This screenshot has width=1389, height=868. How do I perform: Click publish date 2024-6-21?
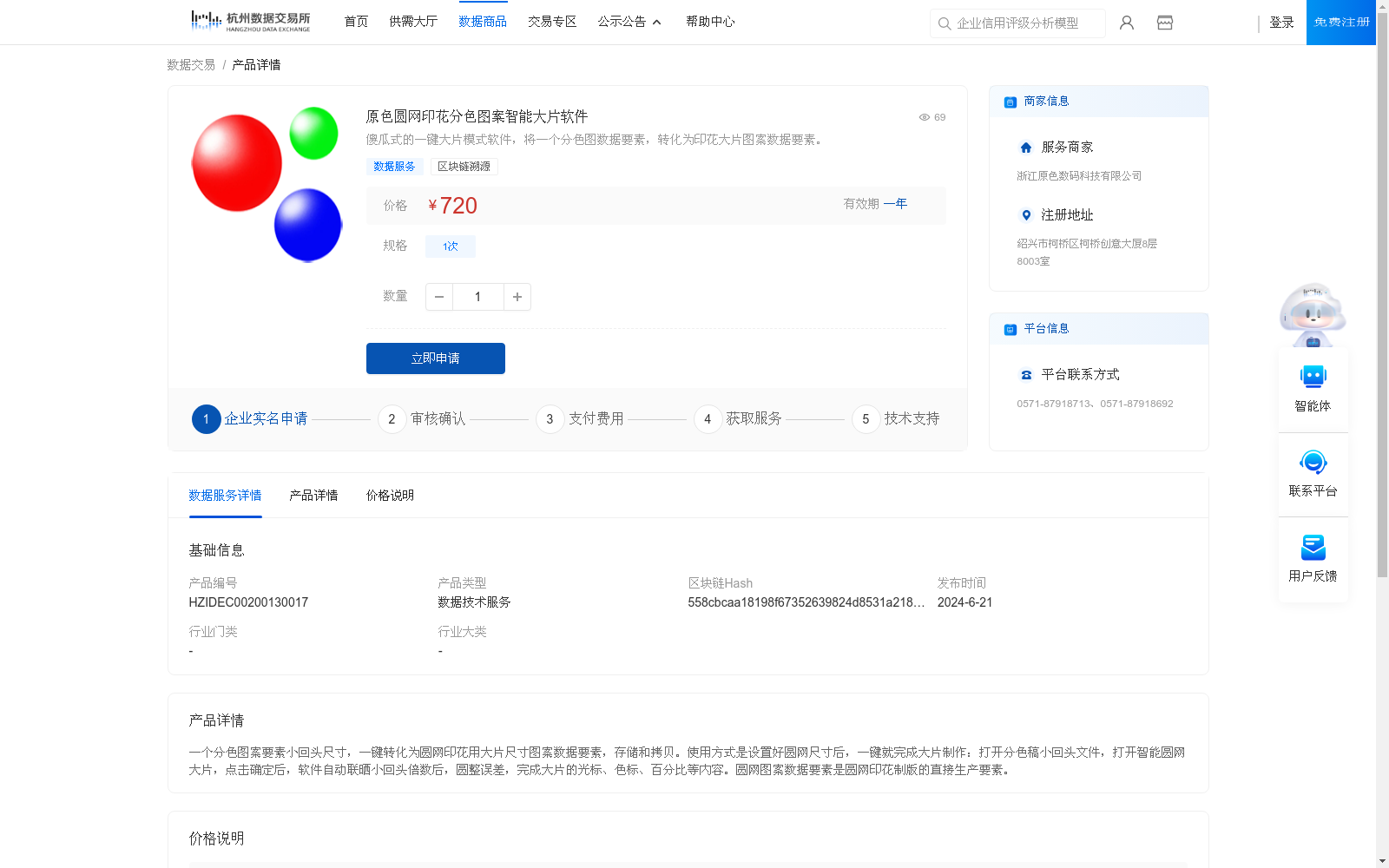point(964,602)
